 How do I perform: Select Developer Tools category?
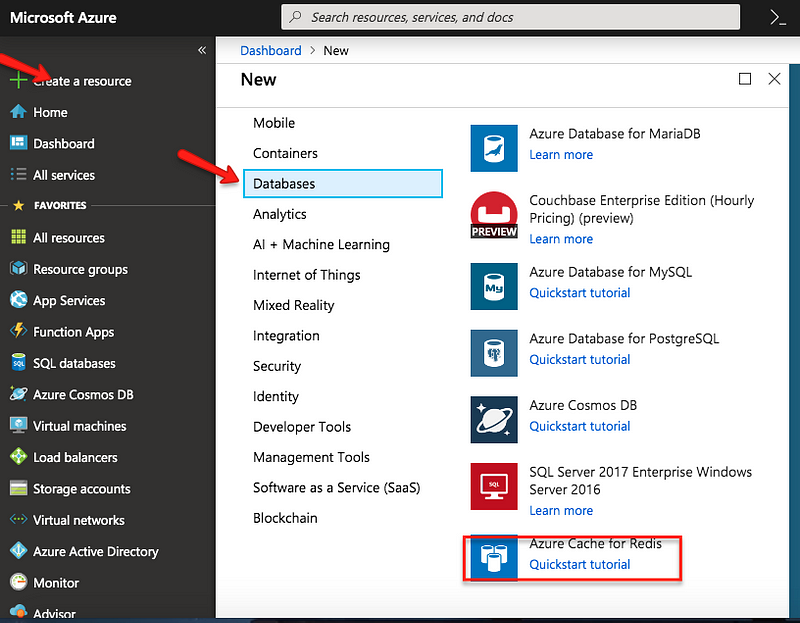coord(302,427)
